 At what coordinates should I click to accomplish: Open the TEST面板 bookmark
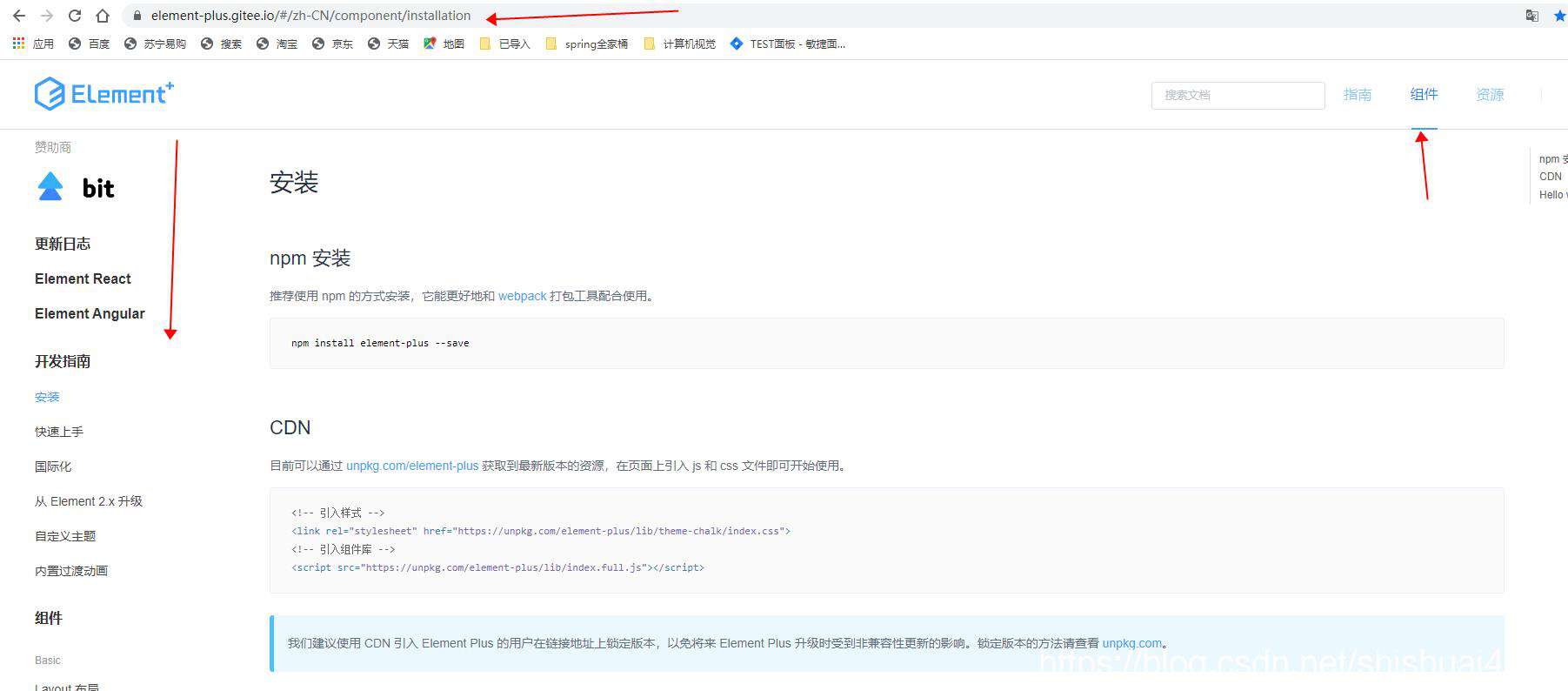tap(787, 44)
